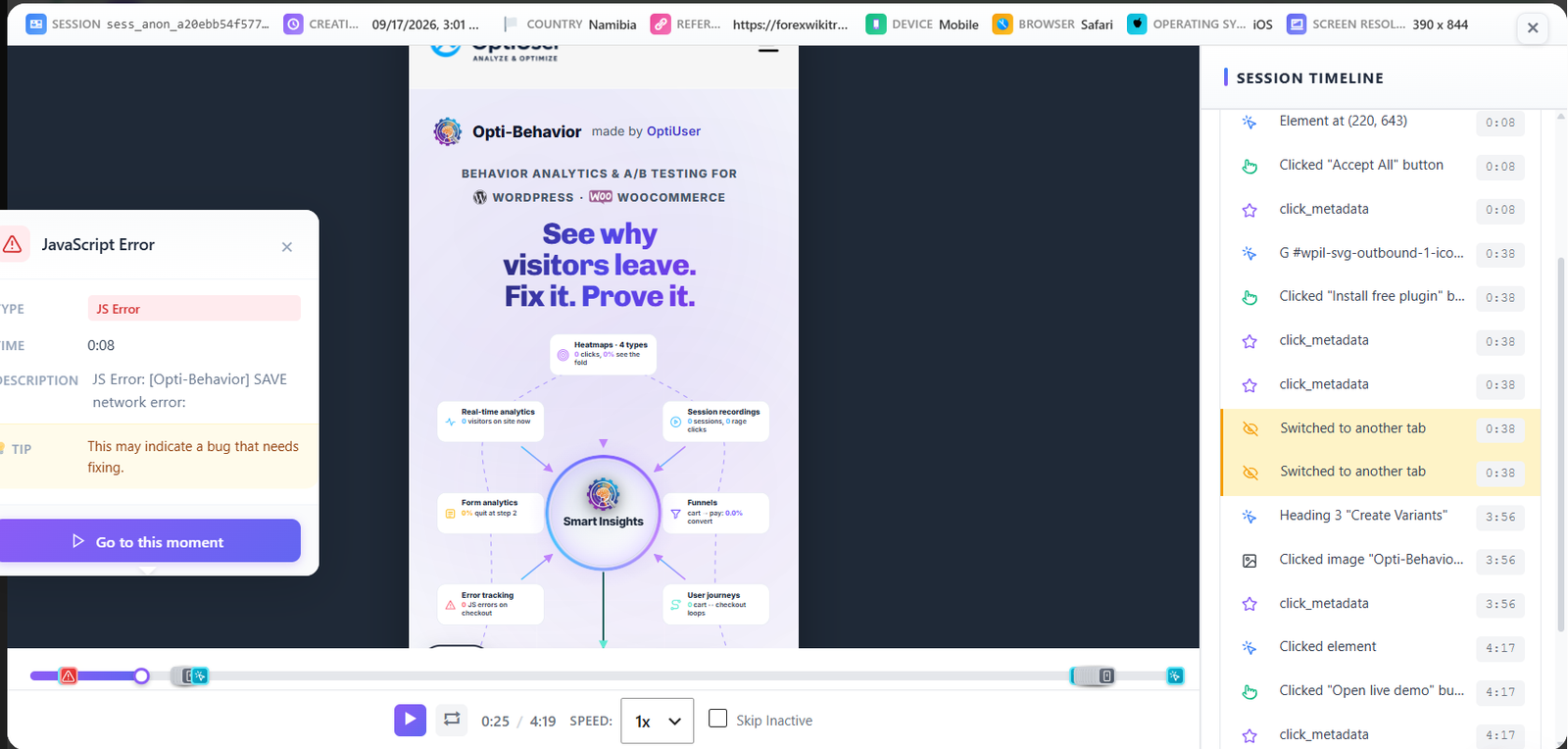Image resolution: width=1568 pixels, height=749 pixels.
Task: Select the Clicked element event at 4:17
Action: click(1381, 647)
